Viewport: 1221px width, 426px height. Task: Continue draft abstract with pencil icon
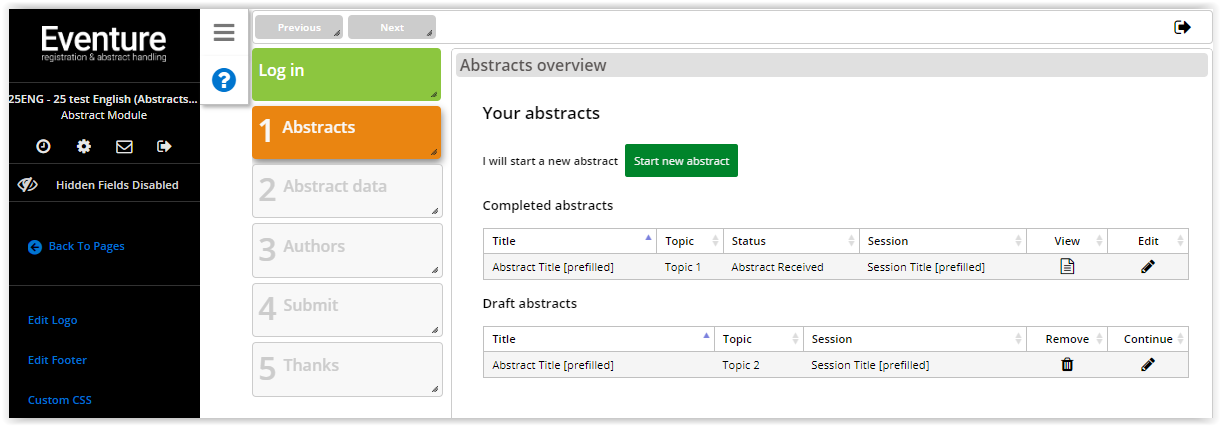[1148, 365]
